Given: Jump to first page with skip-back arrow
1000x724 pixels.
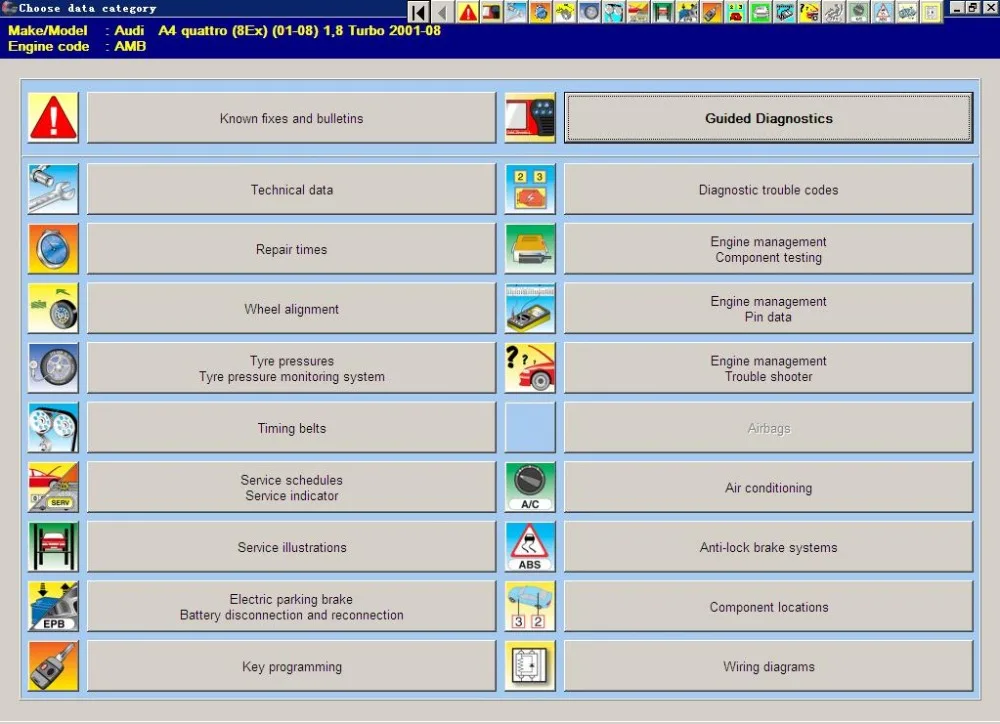Looking at the screenshot, I should click(x=418, y=12).
